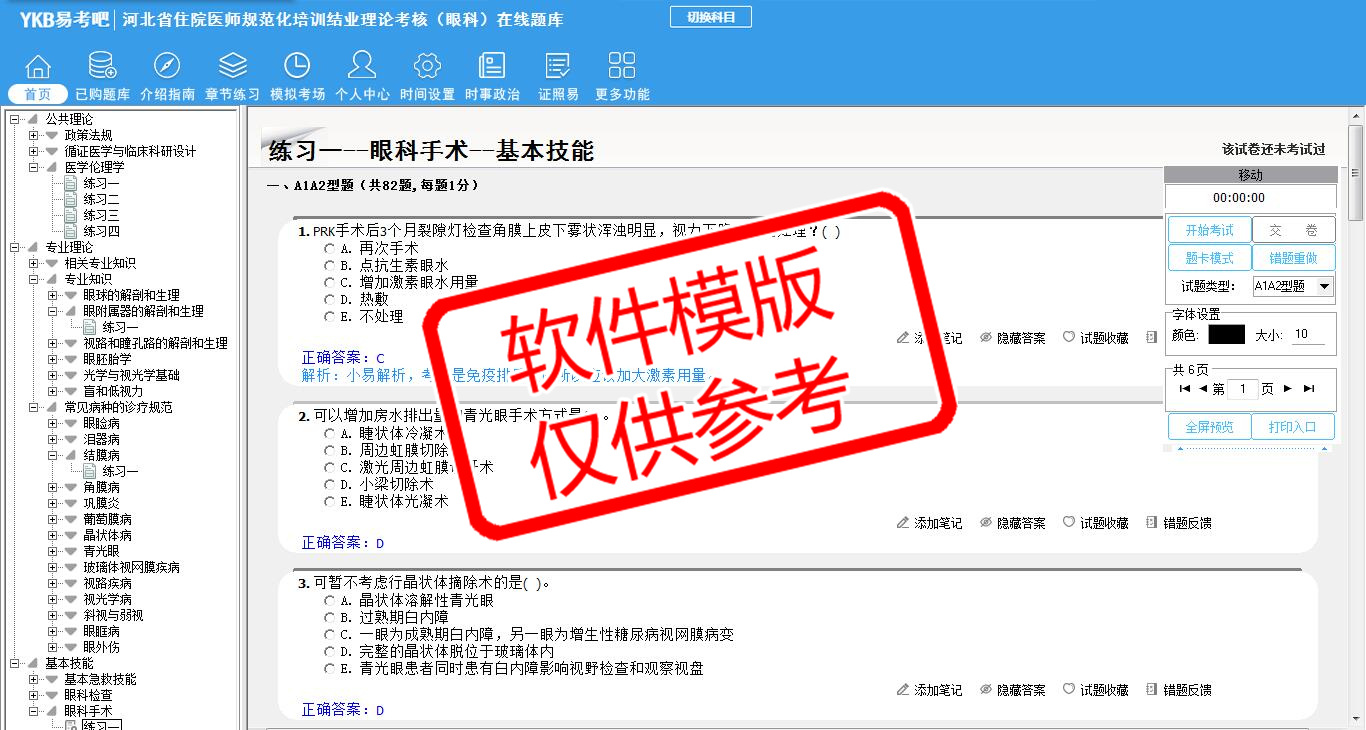Click the 介绍指南 compass icon
Viewport: 1366px width, 730px height.
[x=167, y=67]
